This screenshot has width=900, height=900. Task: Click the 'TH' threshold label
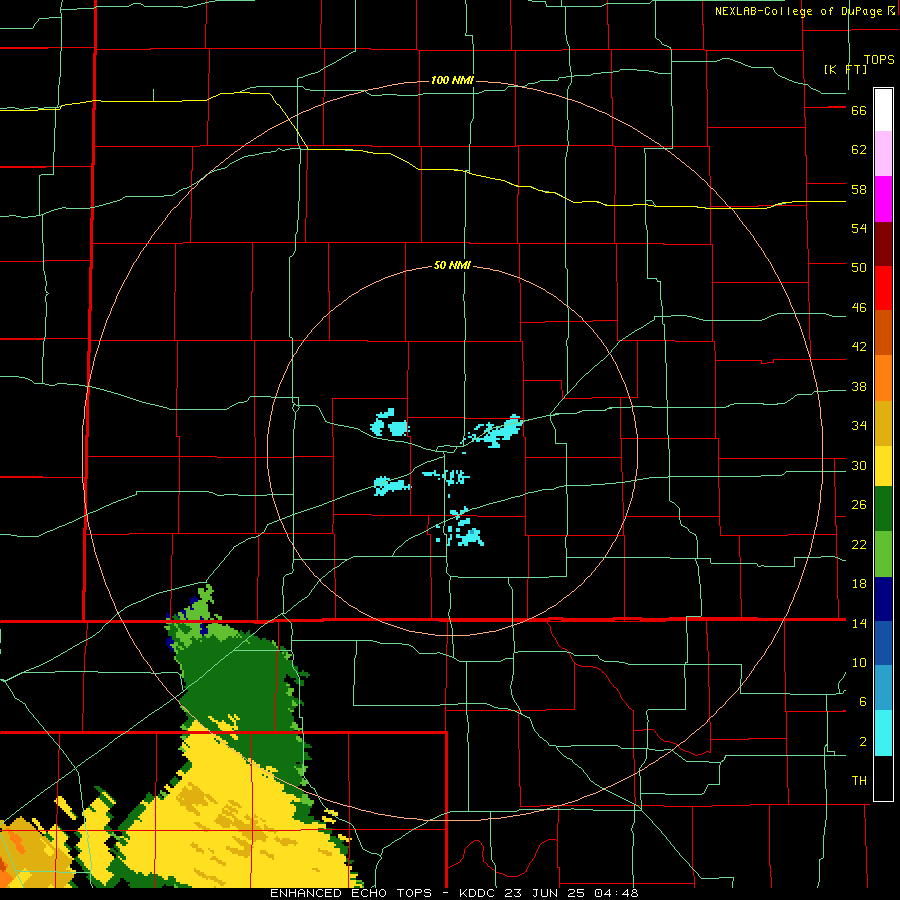pyautogui.click(x=859, y=781)
